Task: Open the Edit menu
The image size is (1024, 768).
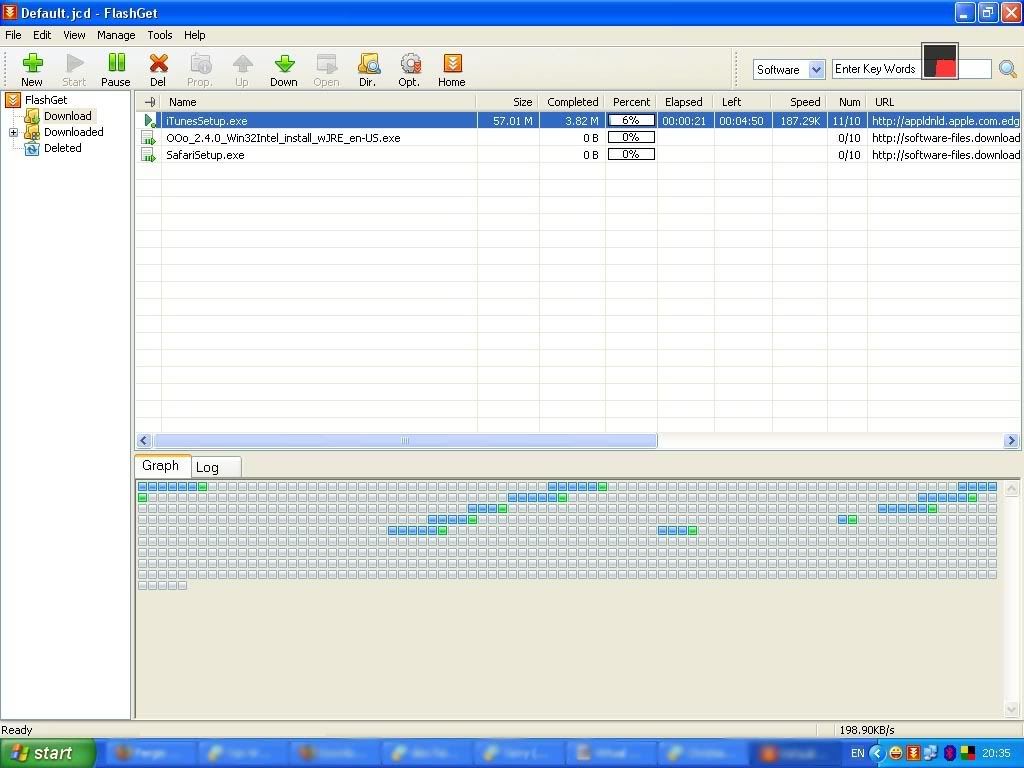Action: point(42,35)
